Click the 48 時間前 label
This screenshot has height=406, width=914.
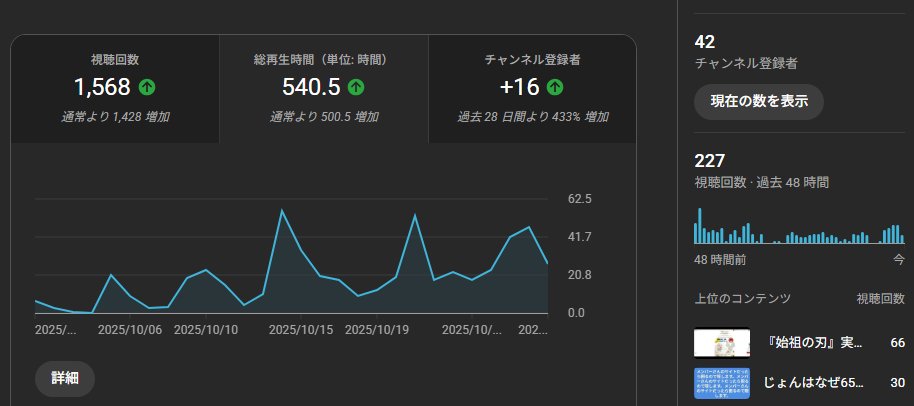pyautogui.click(x=720, y=260)
